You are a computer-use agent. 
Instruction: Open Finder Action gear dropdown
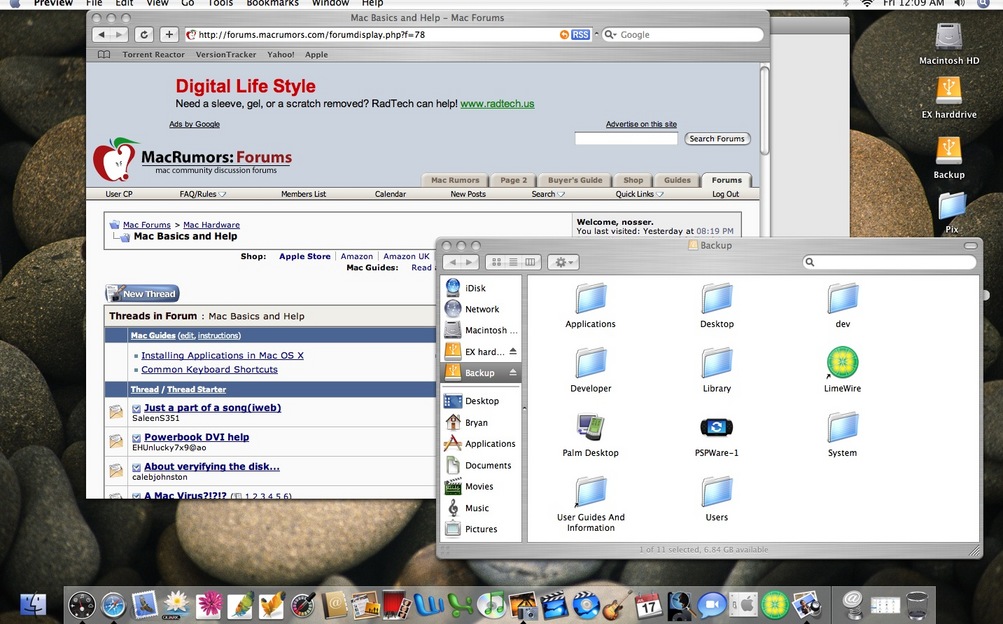(x=563, y=262)
